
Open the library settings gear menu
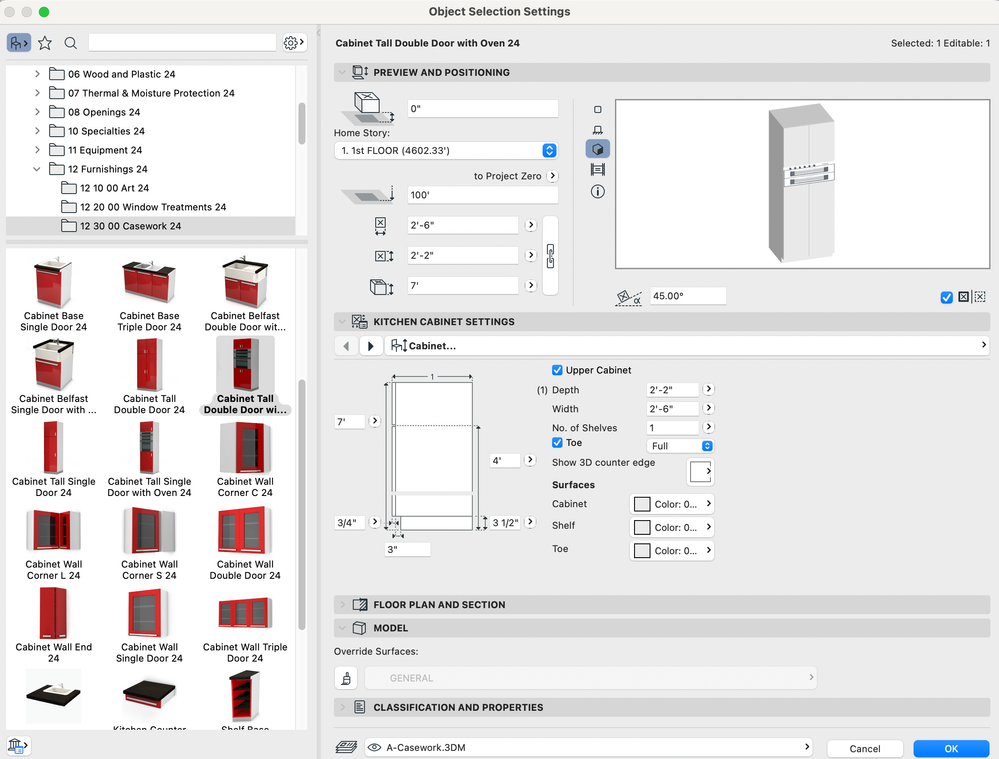tap(292, 43)
